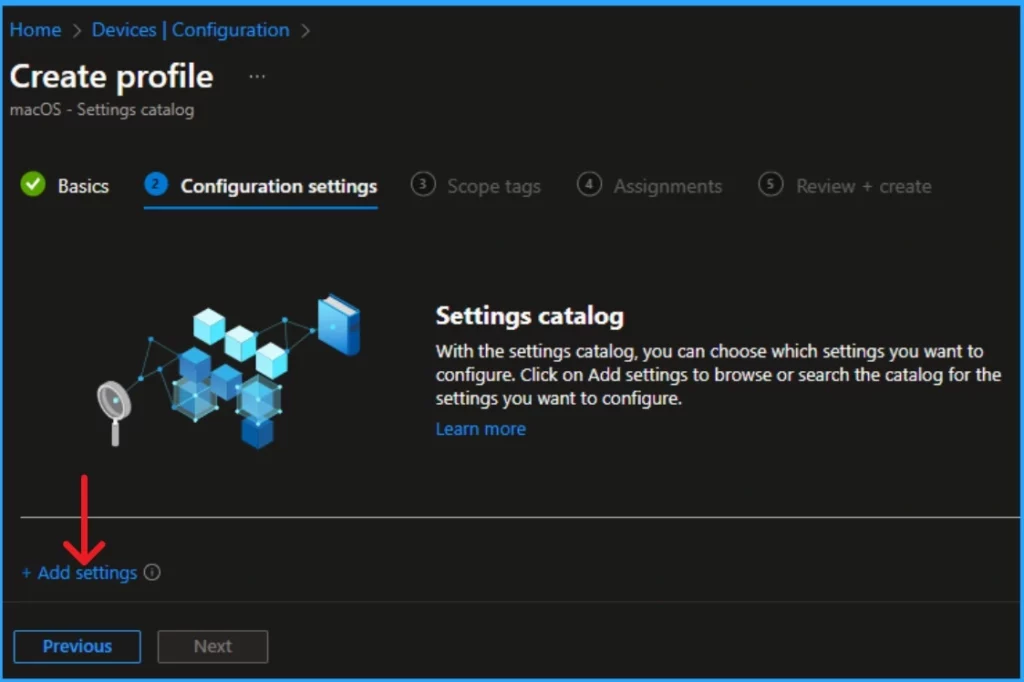Open the Learn more link
This screenshot has width=1024, height=682.
click(x=481, y=429)
